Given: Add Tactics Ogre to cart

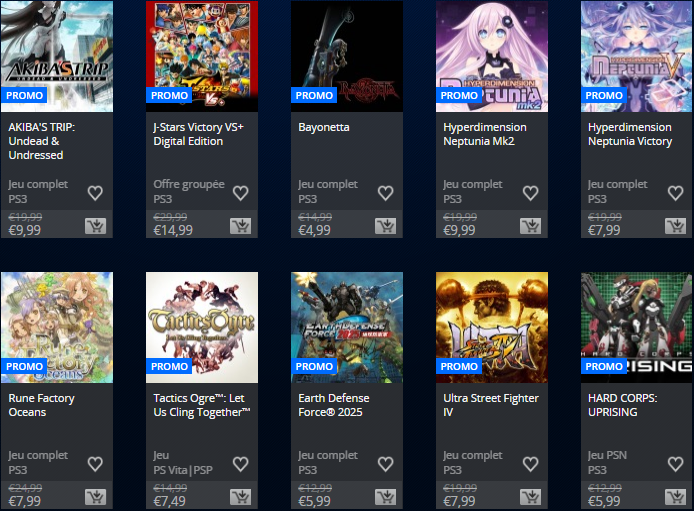Looking at the screenshot, I should pyautogui.click(x=240, y=497).
